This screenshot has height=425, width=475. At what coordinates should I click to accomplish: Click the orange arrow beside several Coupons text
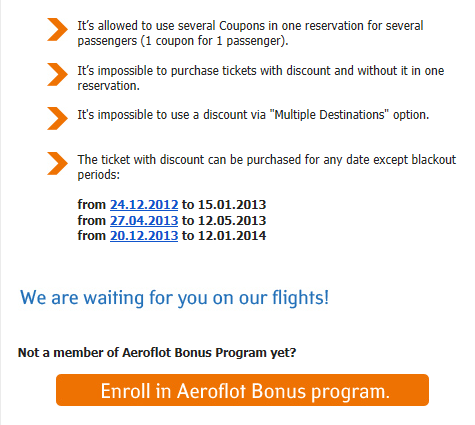(x=57, y=30)
